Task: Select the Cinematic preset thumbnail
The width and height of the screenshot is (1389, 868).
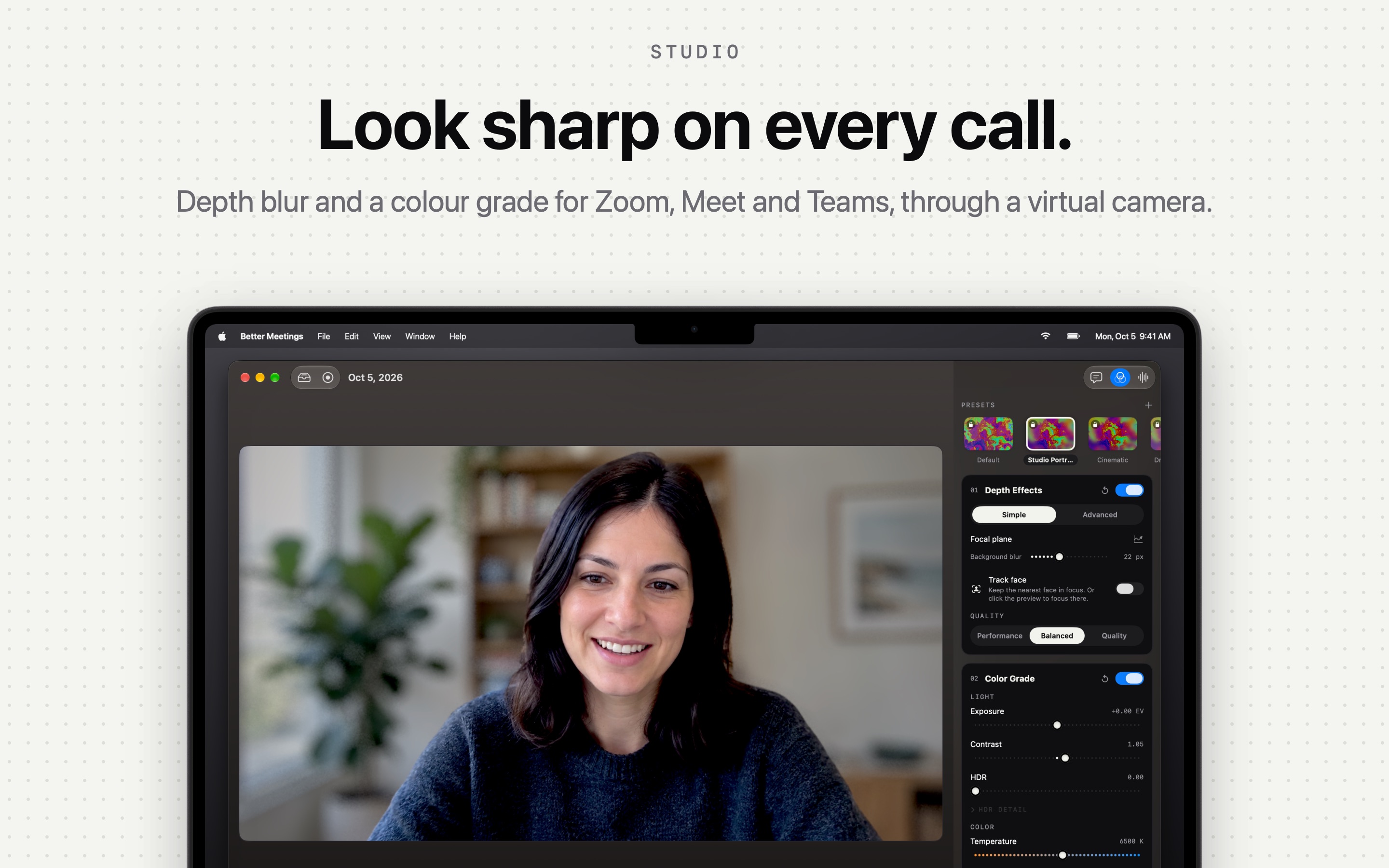Action: (x=1112, y=434)
